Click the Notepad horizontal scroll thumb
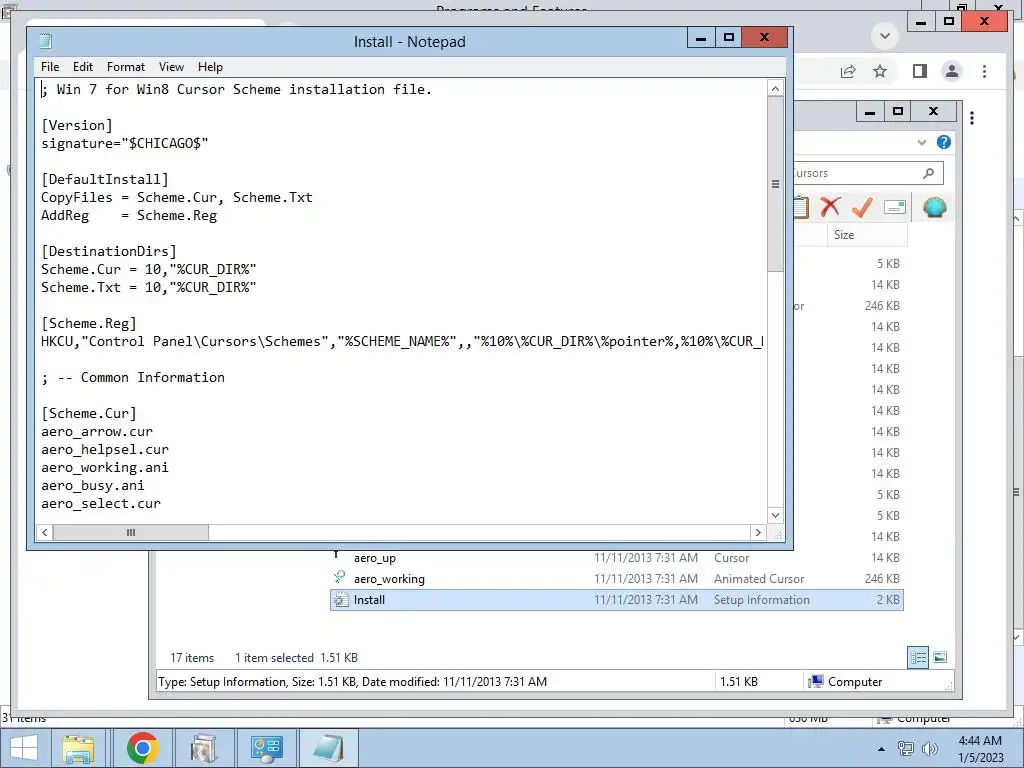This screenshot has height=768, width=1024. click(x=131, y=532)
